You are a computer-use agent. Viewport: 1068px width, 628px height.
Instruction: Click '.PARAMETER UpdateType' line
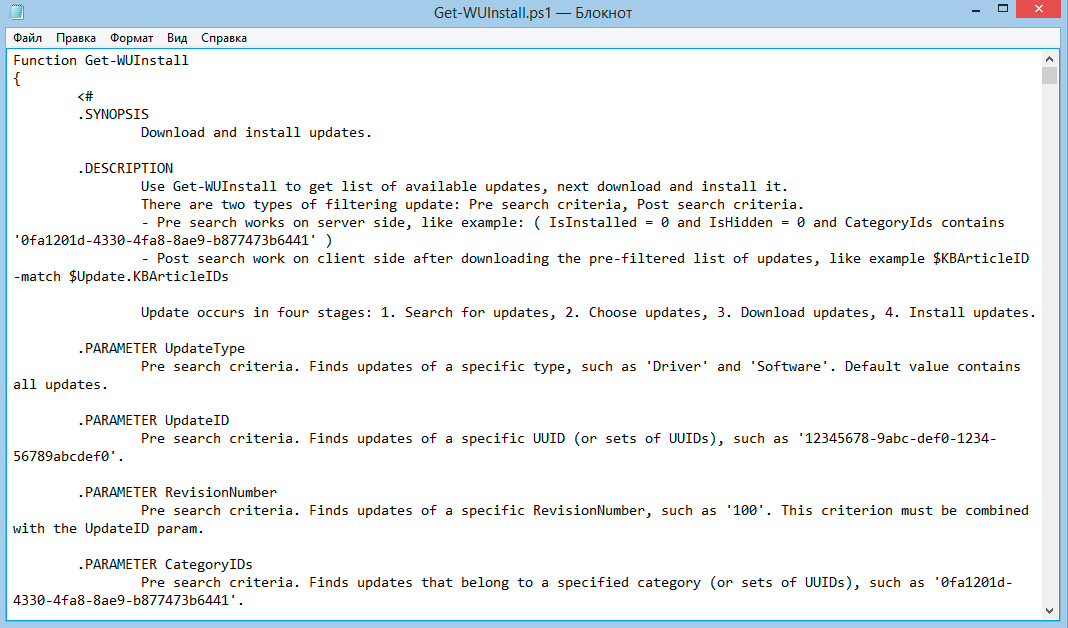161,348
